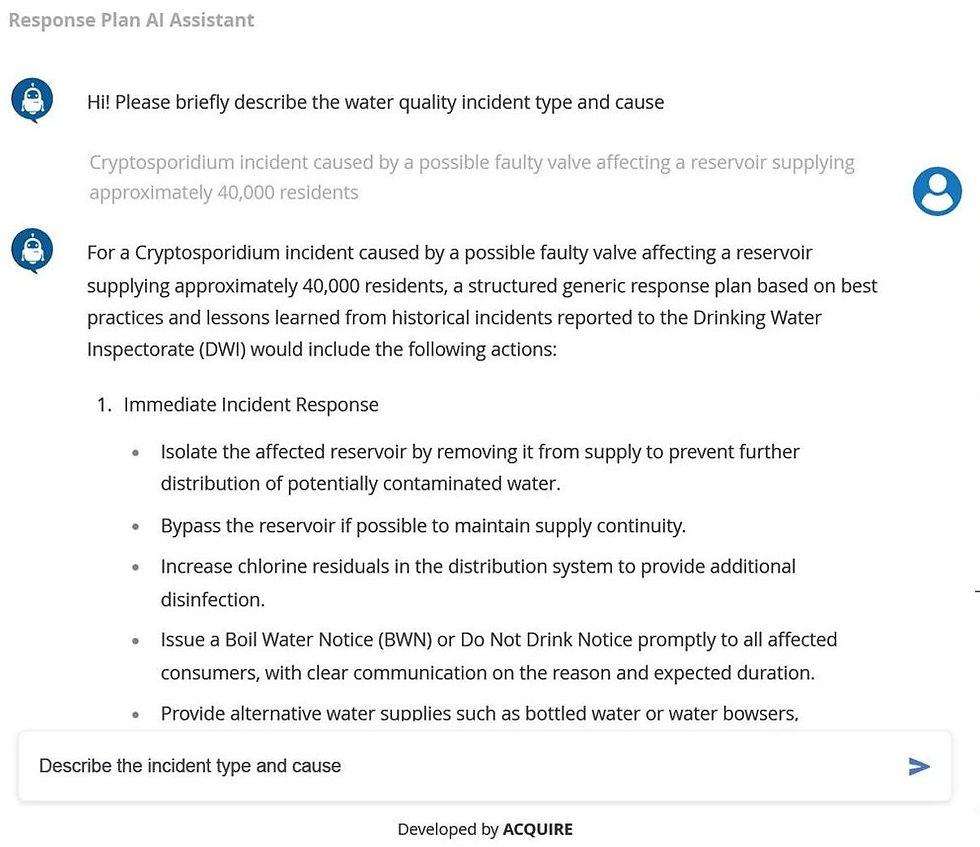The image size is (980, 847).
Task: Click the "Response Plan AI Assistant" title
Action: pyautogui.click(x=131, y=20)
